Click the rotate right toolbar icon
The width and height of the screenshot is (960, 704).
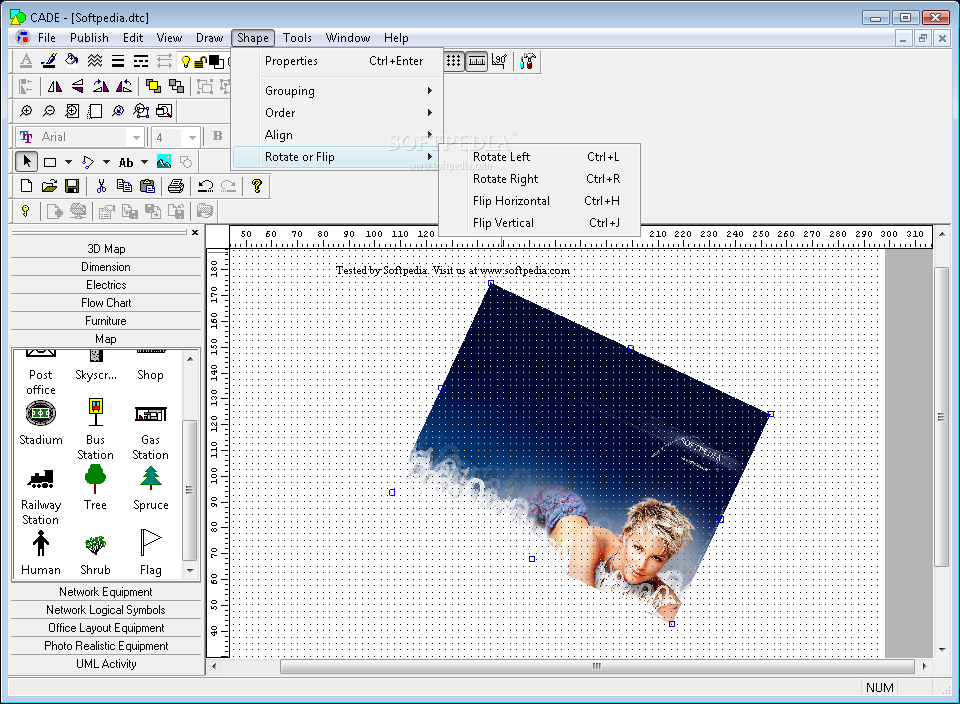(100, 86)
